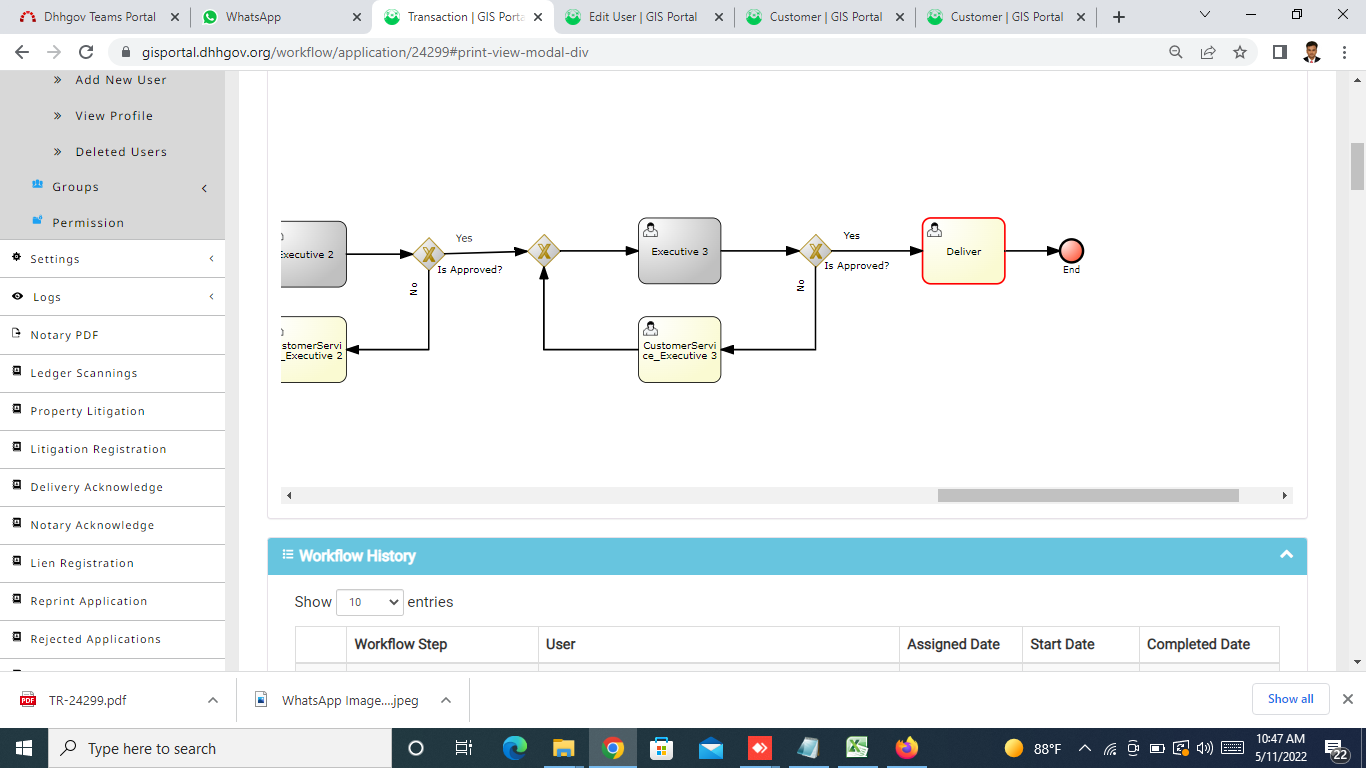Open Rejected Applications menu item

(95, 639)
